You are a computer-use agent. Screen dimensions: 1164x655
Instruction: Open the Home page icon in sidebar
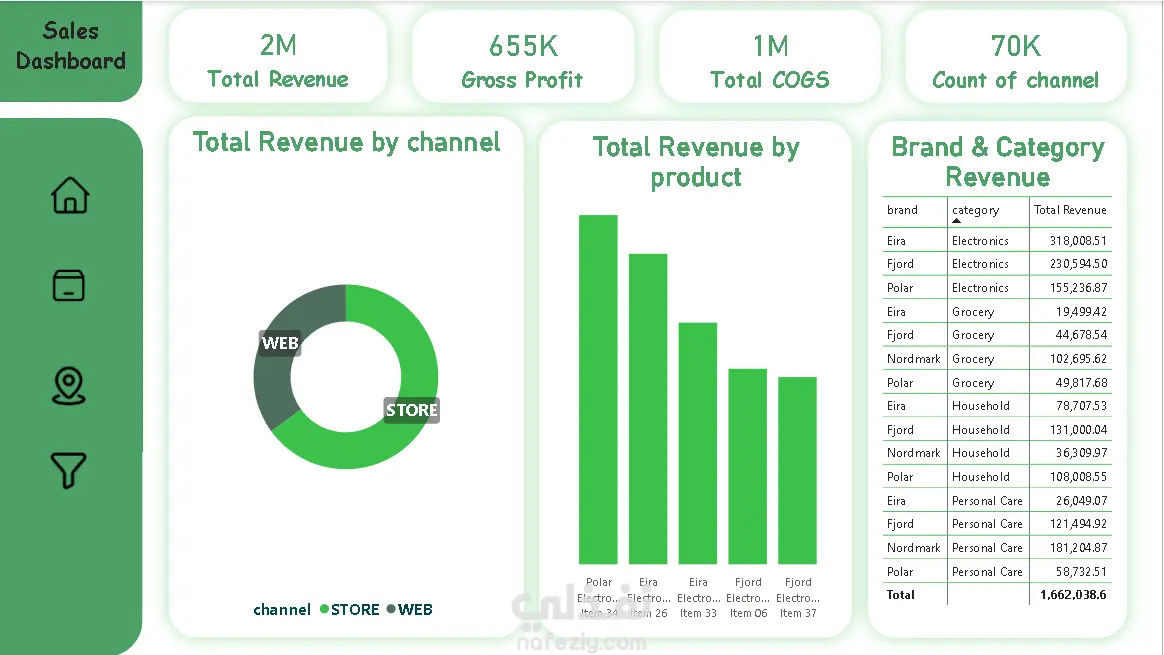70,195
